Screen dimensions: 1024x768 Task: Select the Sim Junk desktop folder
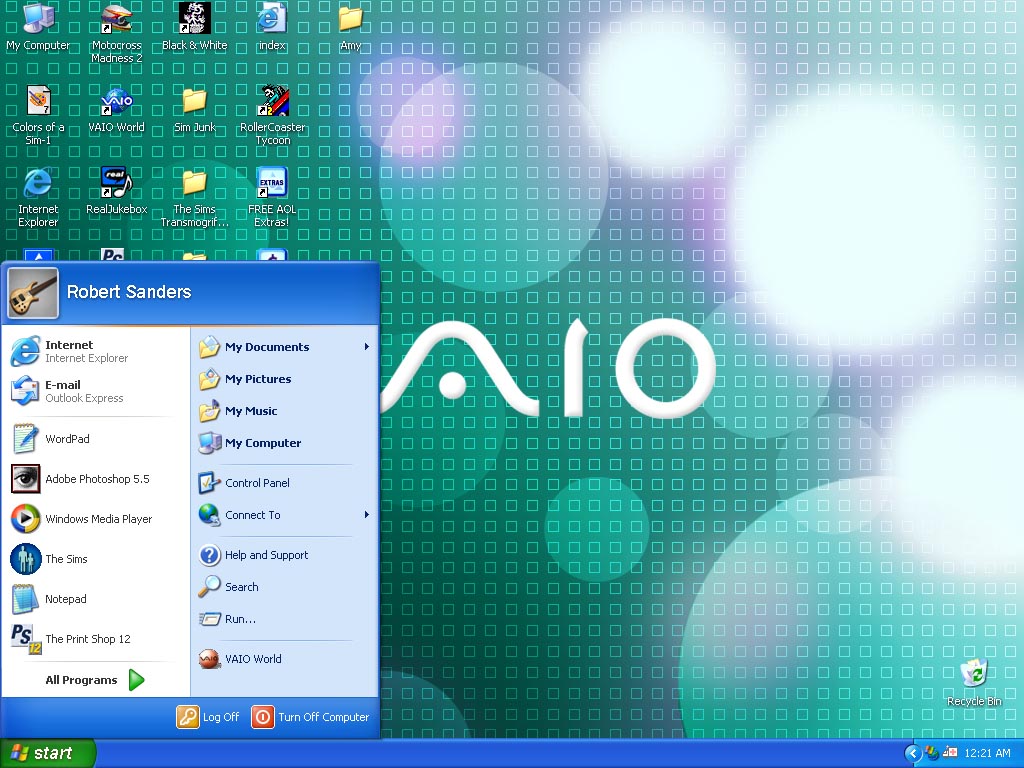195,110
